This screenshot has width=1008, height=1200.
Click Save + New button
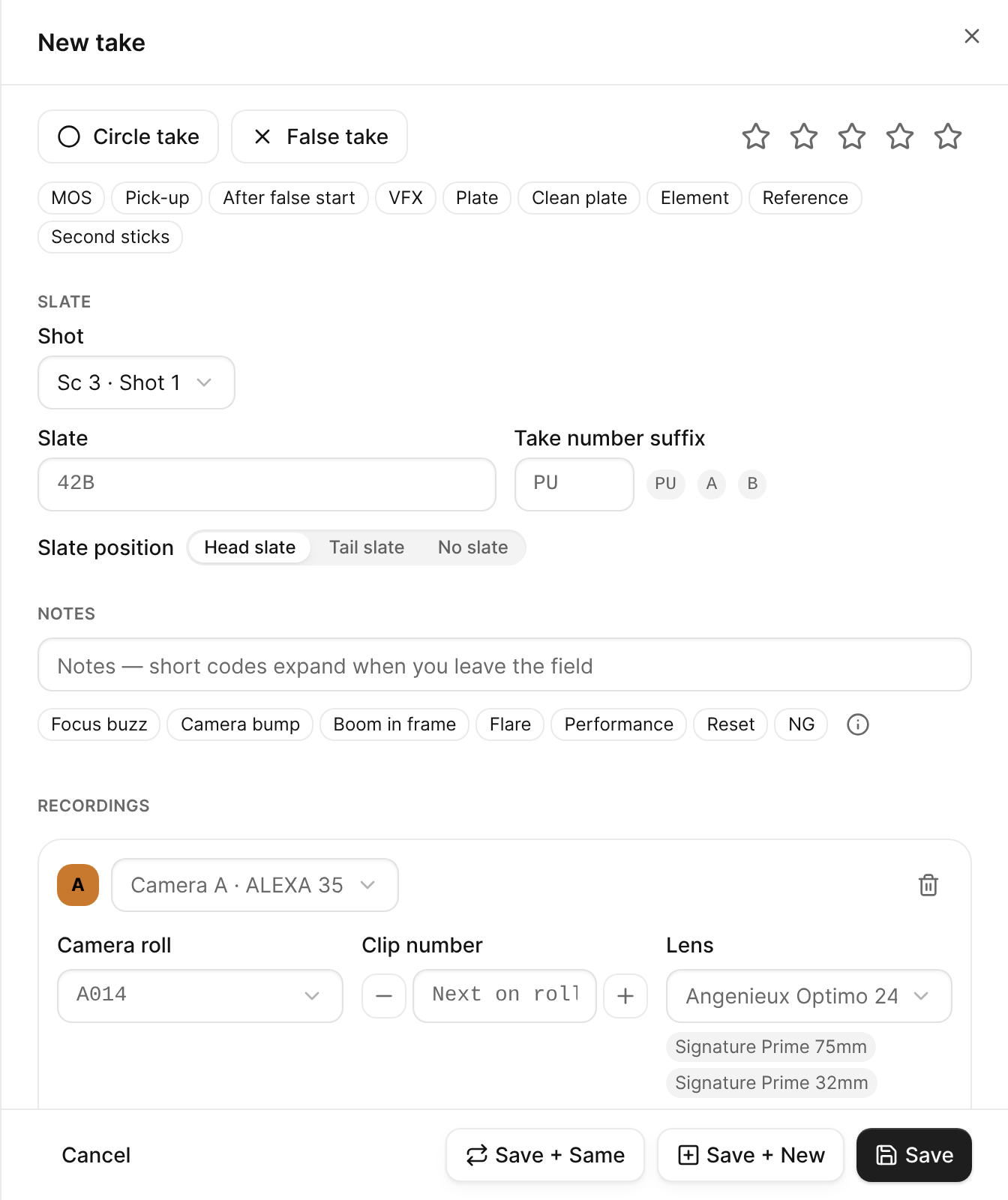751,1155
